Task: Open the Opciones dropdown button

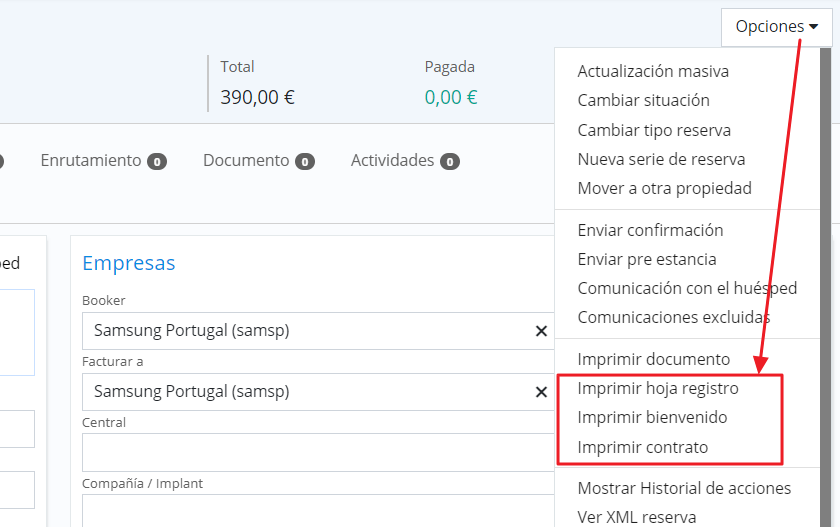Action: tap(776, 27)
